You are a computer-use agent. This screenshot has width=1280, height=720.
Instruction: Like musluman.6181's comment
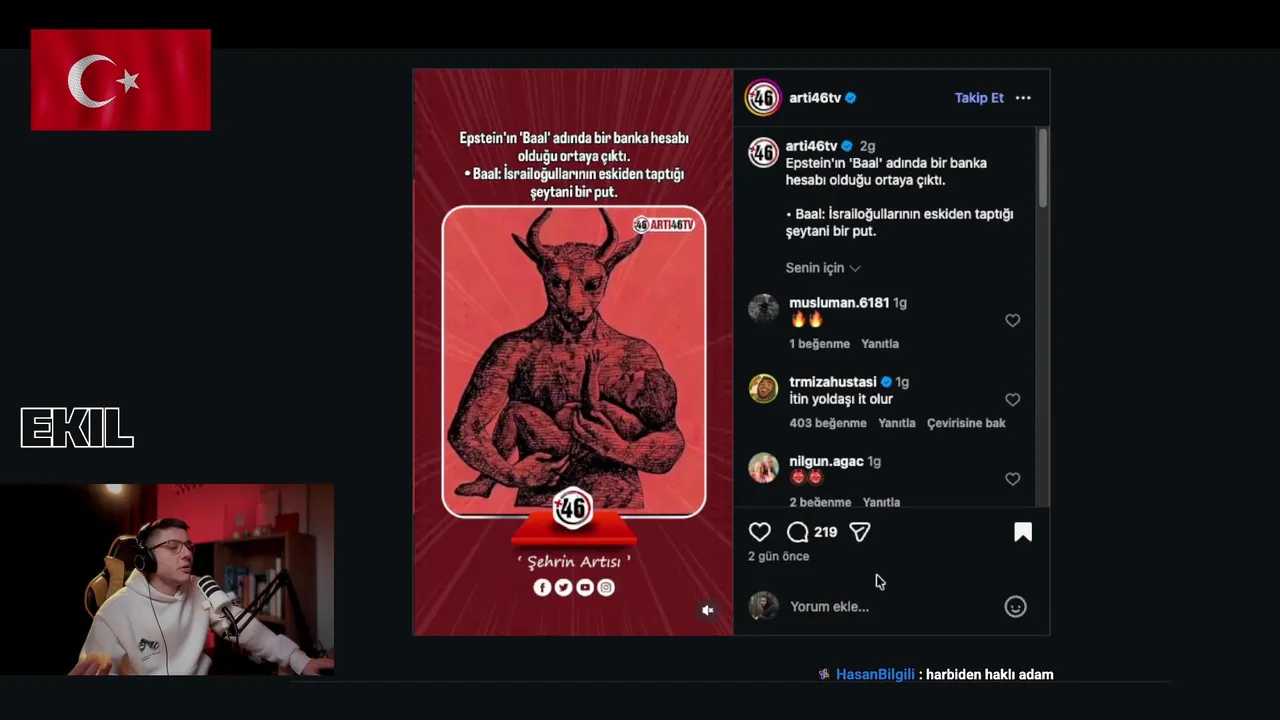(1012, 320)
